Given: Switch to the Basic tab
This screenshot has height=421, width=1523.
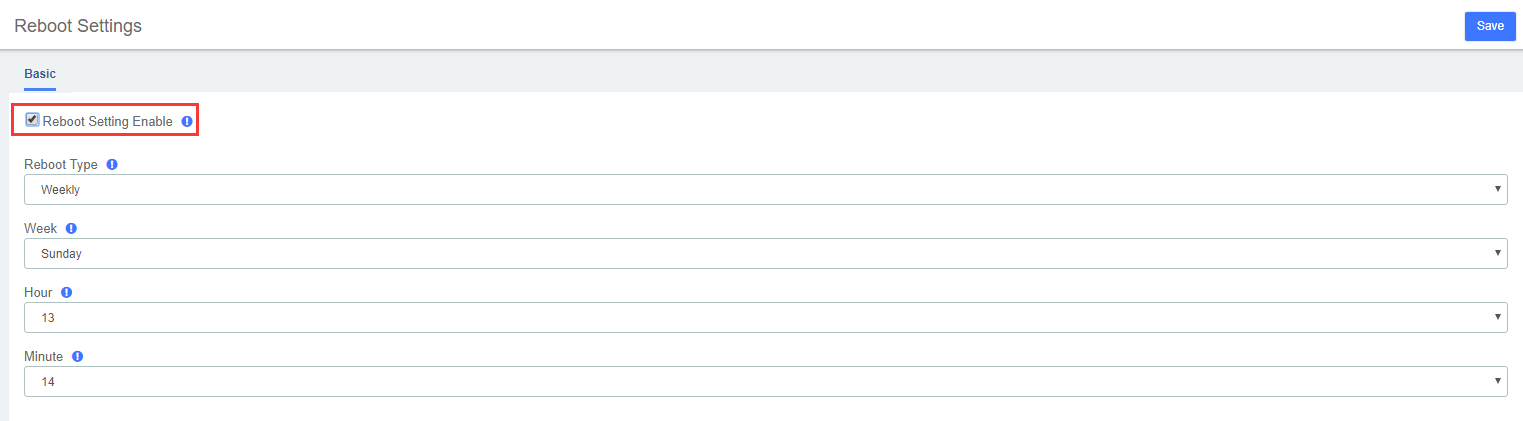Looking at the screenshot, I should coord(40,74).
